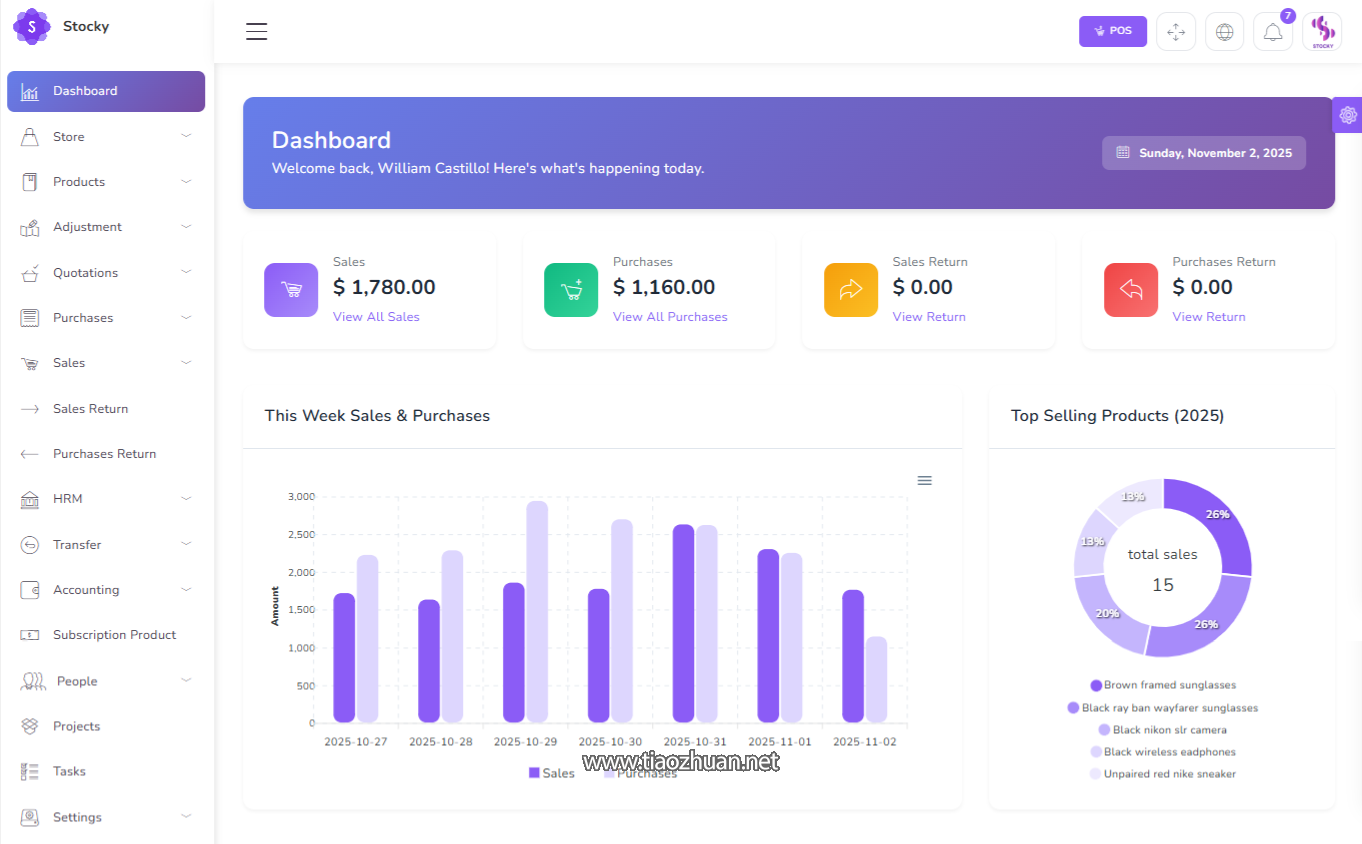Click the green Purchases cart icon

(570, 289)
